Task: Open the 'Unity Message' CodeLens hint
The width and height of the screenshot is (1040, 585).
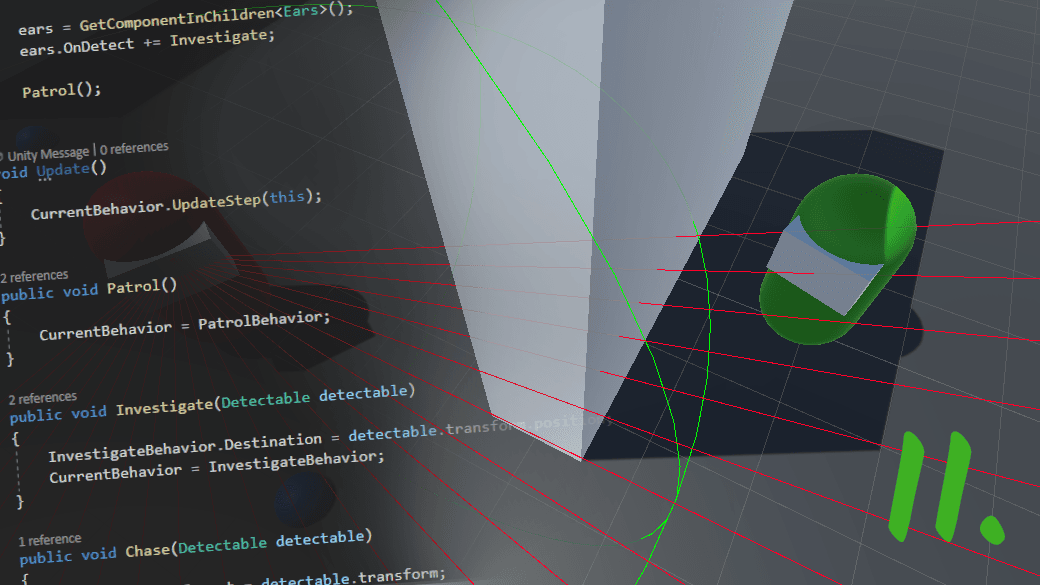Action: pos(48,155)
